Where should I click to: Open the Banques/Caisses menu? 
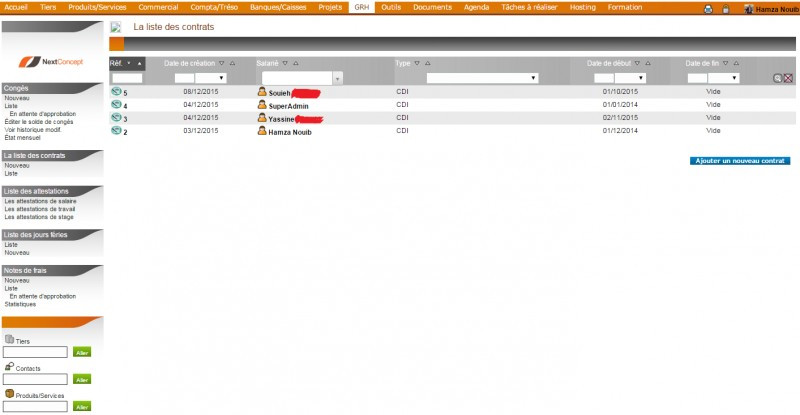pos(278,7)
